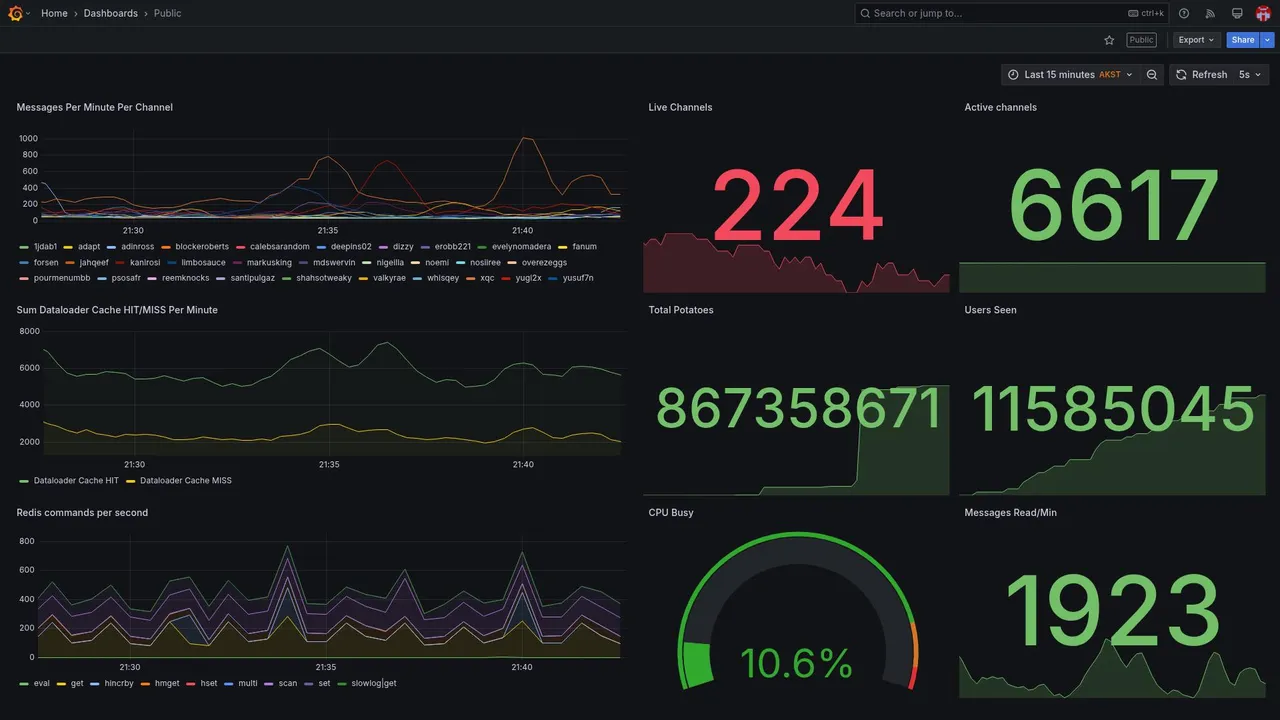The image size is (1280, 720).
Task: Expand the 5s refresh interval dropdown
Action: coord(1251,75)
